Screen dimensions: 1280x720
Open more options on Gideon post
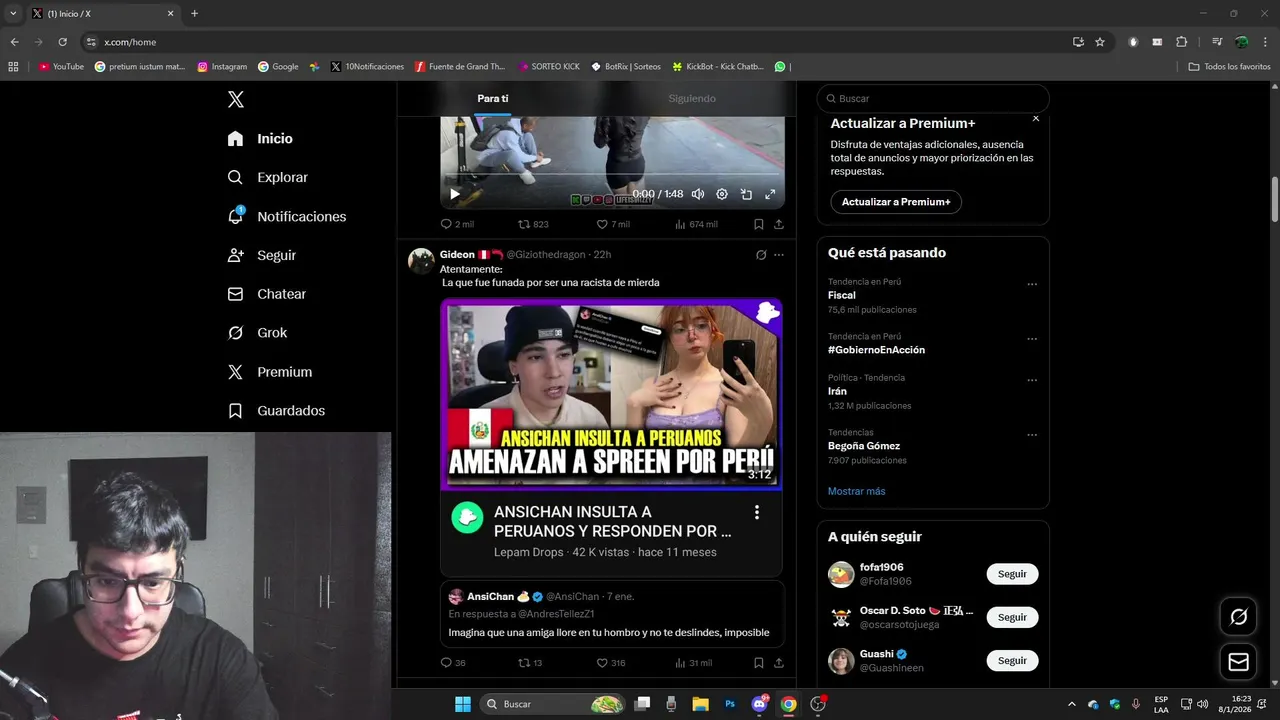[x=779, y=255]
